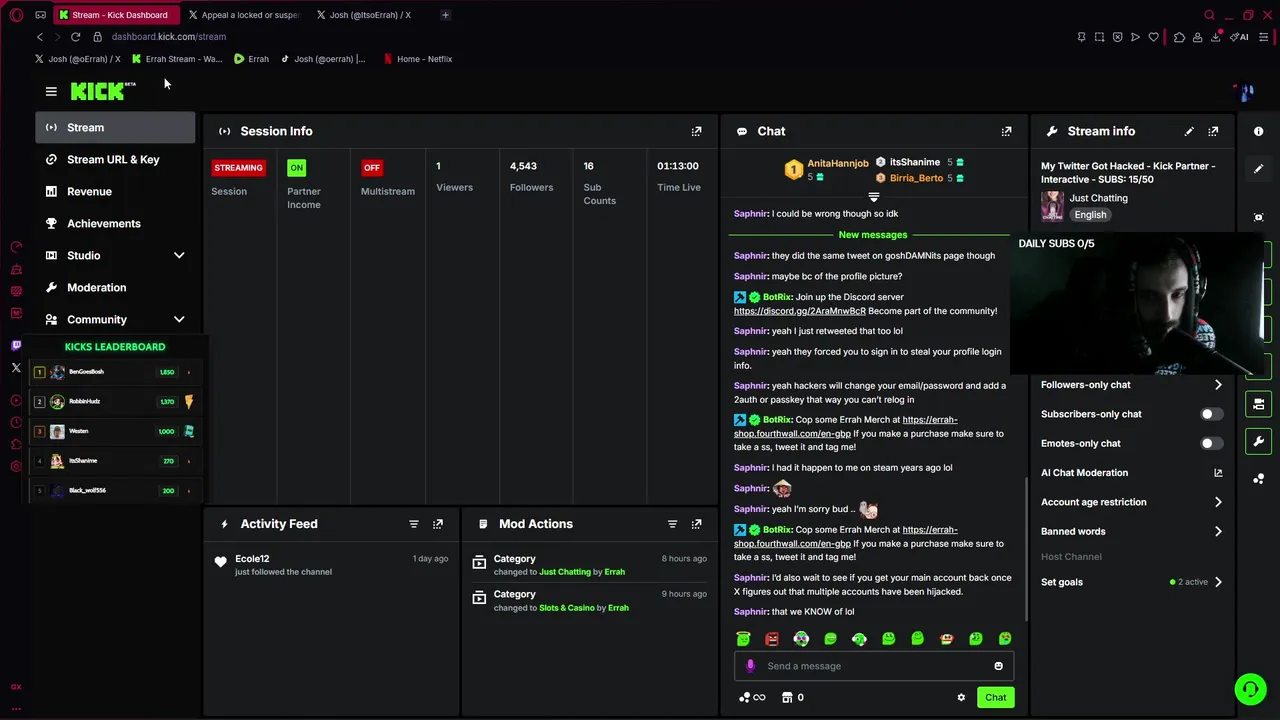The height and width of the screenshot is (720, 1280).
Task: Open the Revenue page
Action: click(116, 192)
